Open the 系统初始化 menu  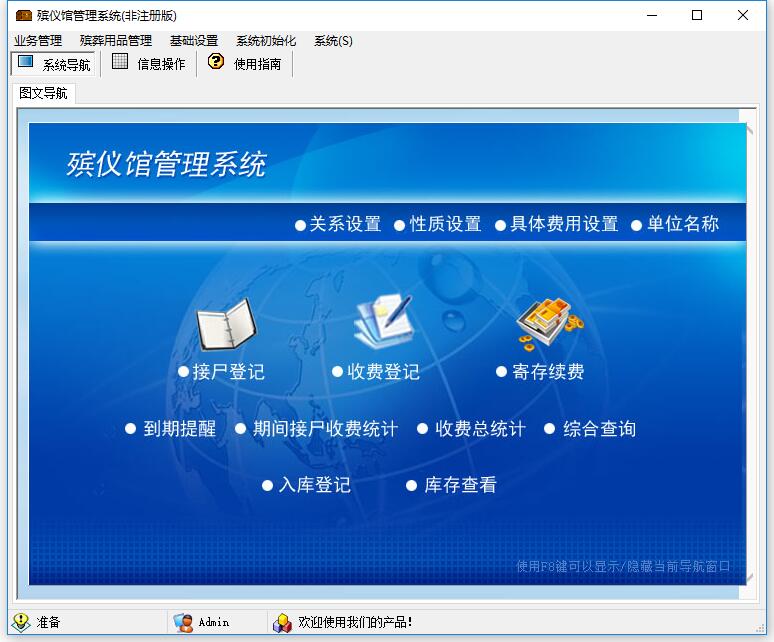266,40
